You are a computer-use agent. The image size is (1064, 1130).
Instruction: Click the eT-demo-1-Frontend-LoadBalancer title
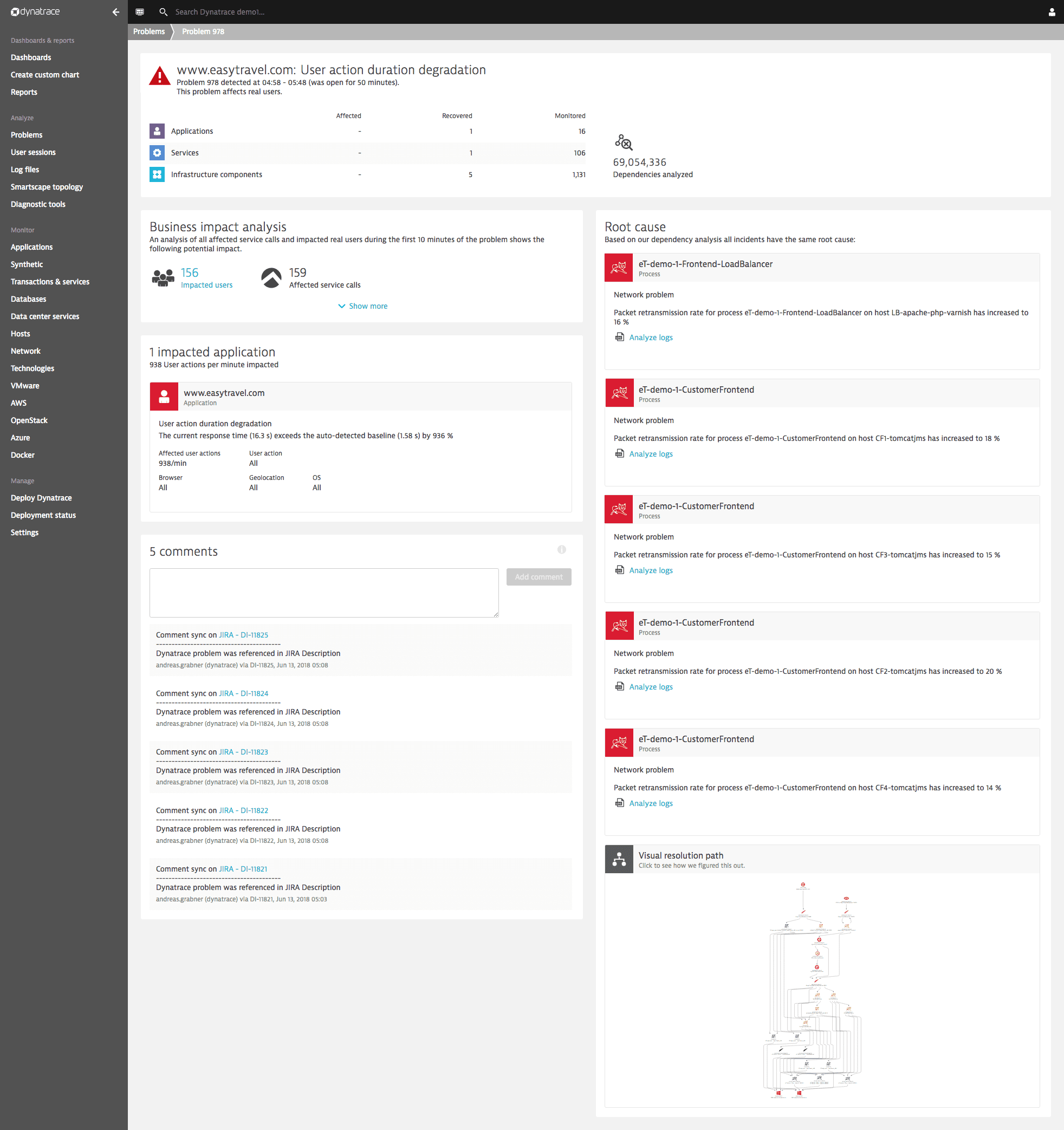click(705, 264)
